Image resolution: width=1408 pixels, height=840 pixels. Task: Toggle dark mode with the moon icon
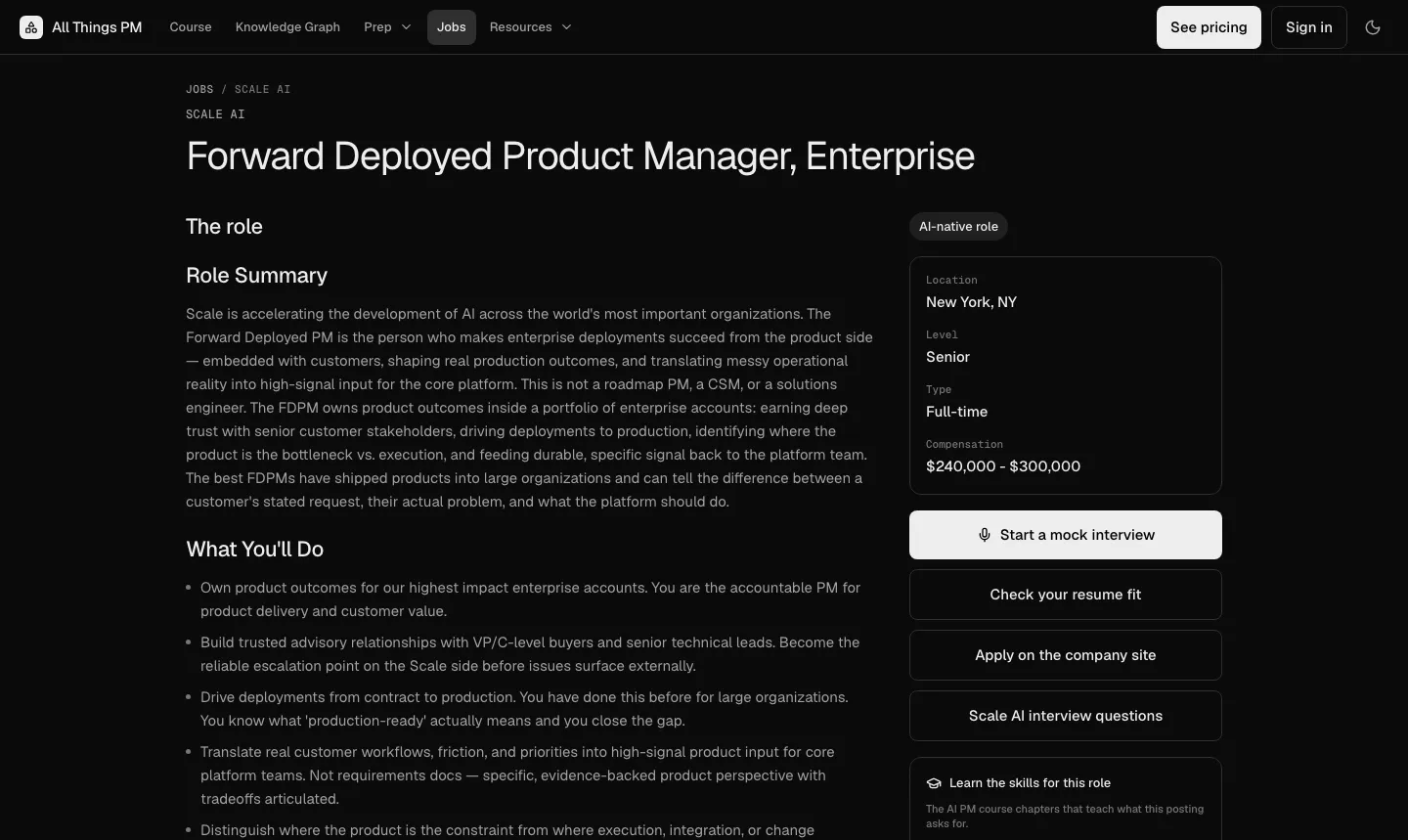coord(1373,27)
